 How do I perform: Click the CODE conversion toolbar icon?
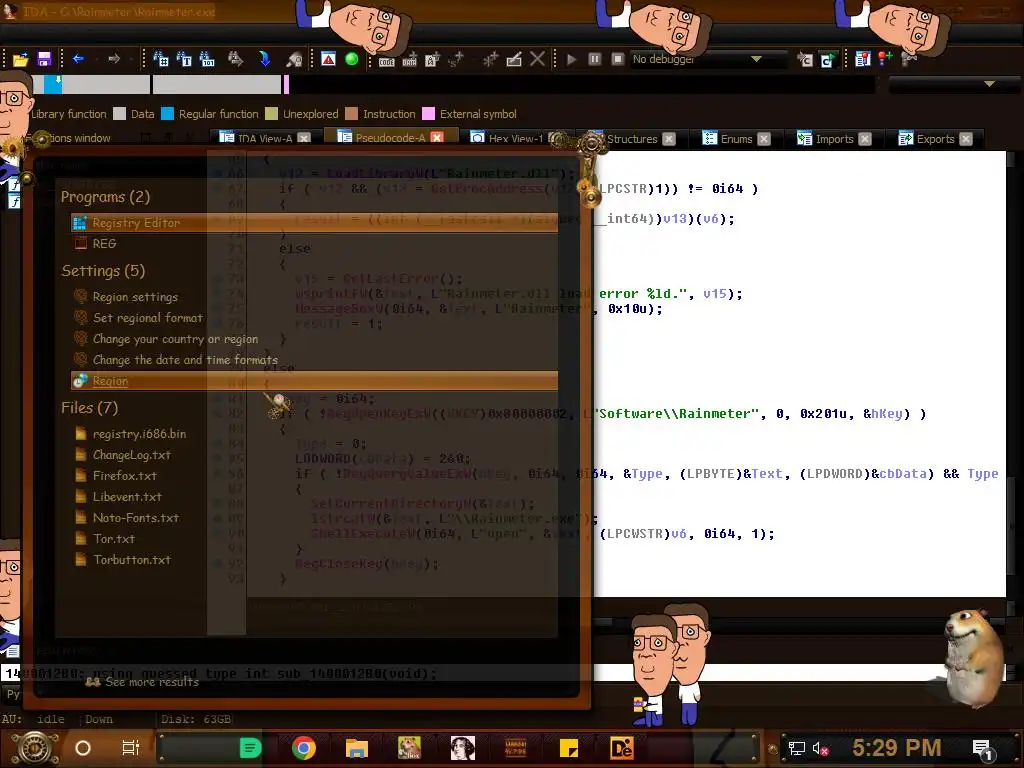pos(387,61)
